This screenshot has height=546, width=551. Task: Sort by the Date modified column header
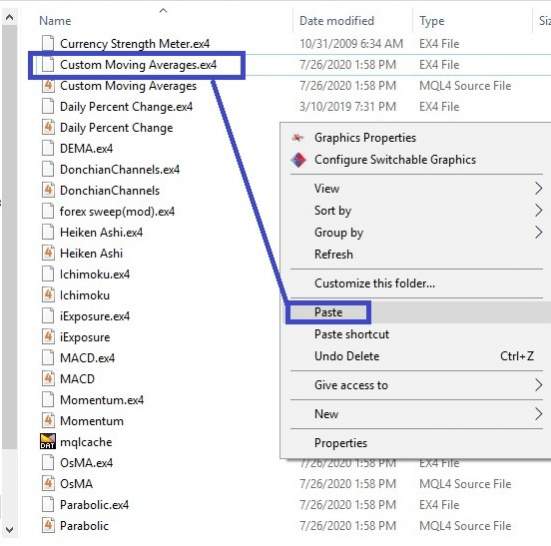click(336, 21)
